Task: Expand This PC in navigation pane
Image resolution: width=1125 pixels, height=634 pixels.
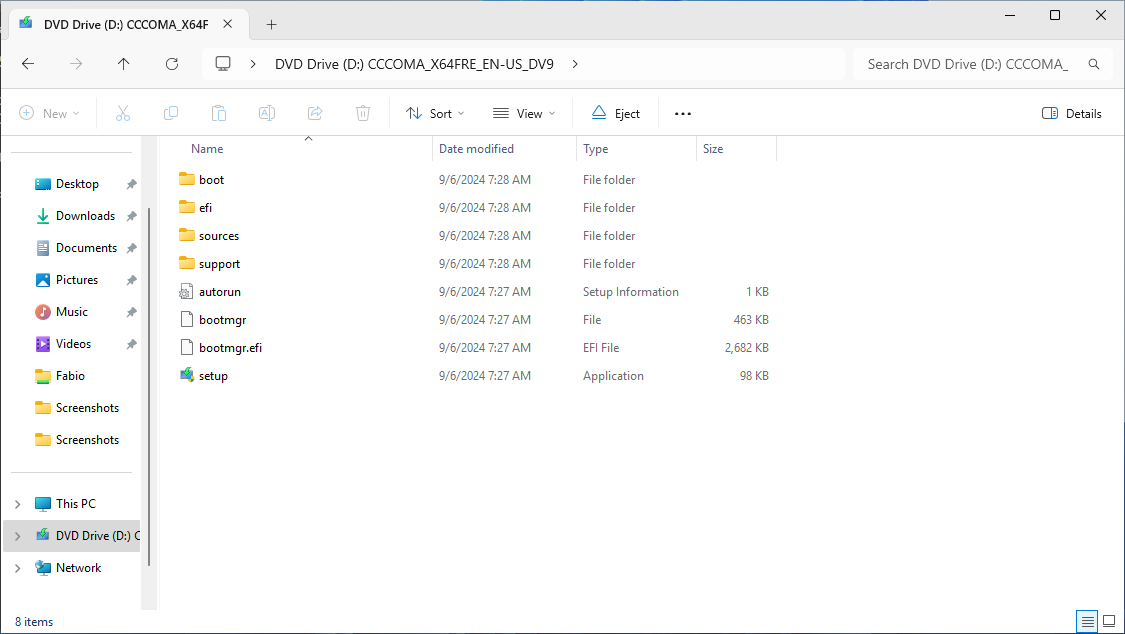Action: (x=18, y=504)
